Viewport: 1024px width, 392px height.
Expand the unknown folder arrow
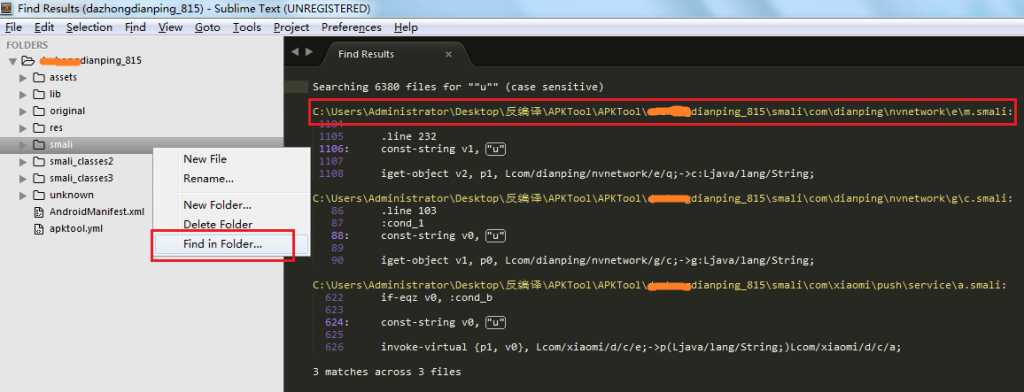point(24,195)
